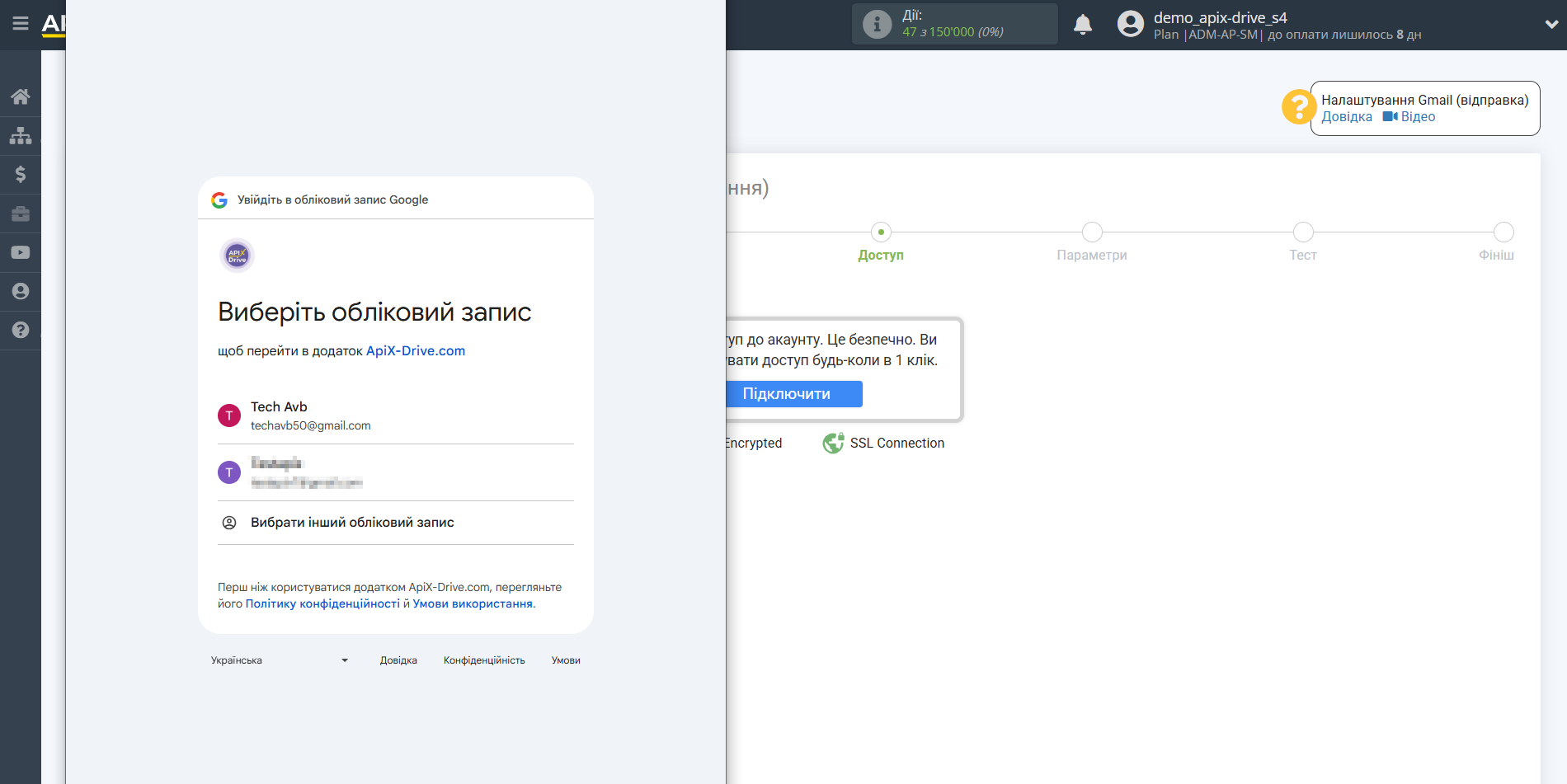The image size is (1567, 784).
Task: Choose the second blurred Google account
Action: point(396,472)
